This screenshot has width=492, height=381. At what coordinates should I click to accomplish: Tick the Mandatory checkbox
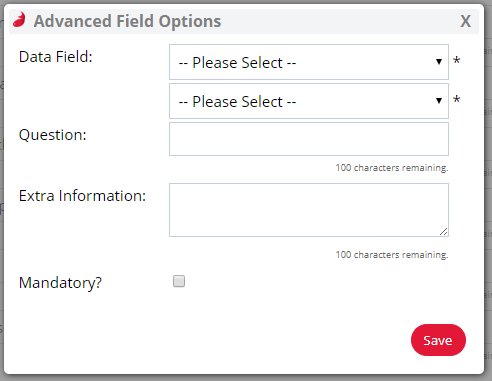(179, 281)
